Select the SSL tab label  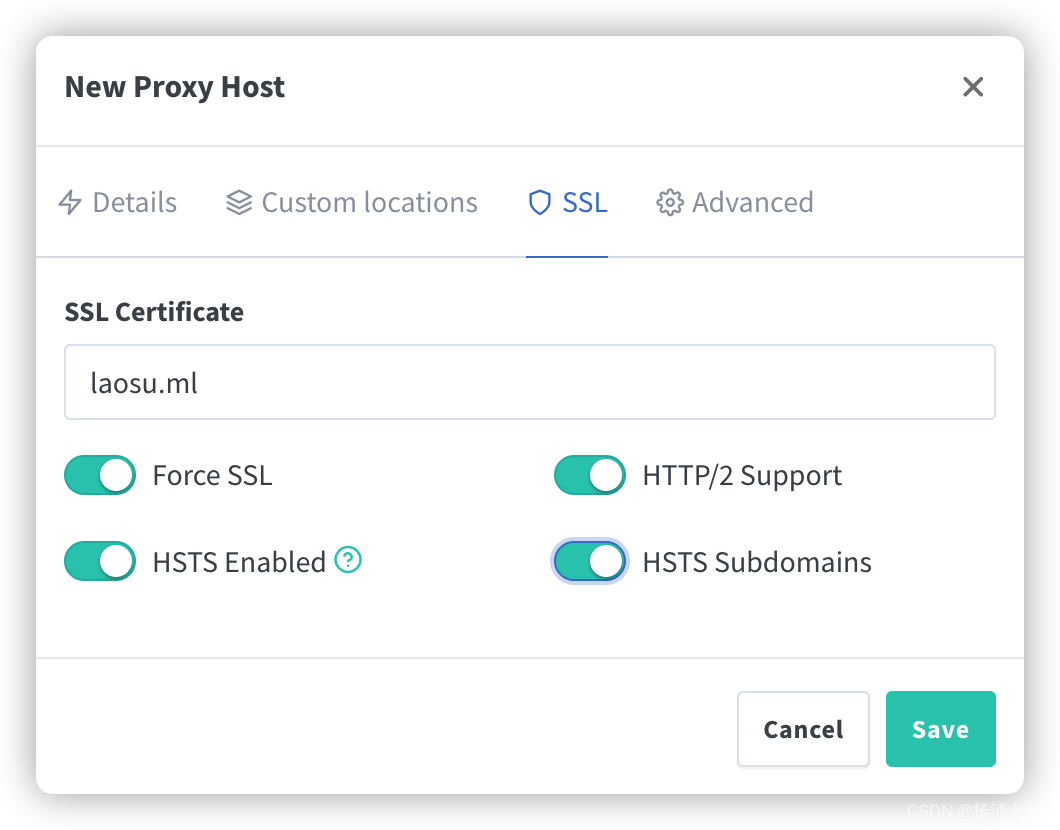click(585, 203)
